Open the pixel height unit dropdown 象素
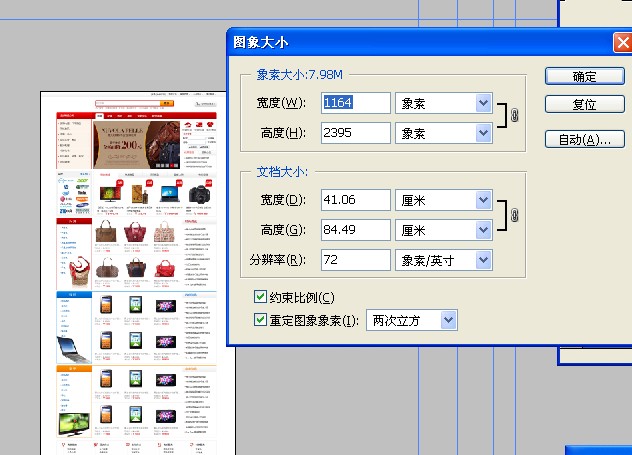Image resolution: width=632 pixels, height=455 pixels. click(444, 133)
